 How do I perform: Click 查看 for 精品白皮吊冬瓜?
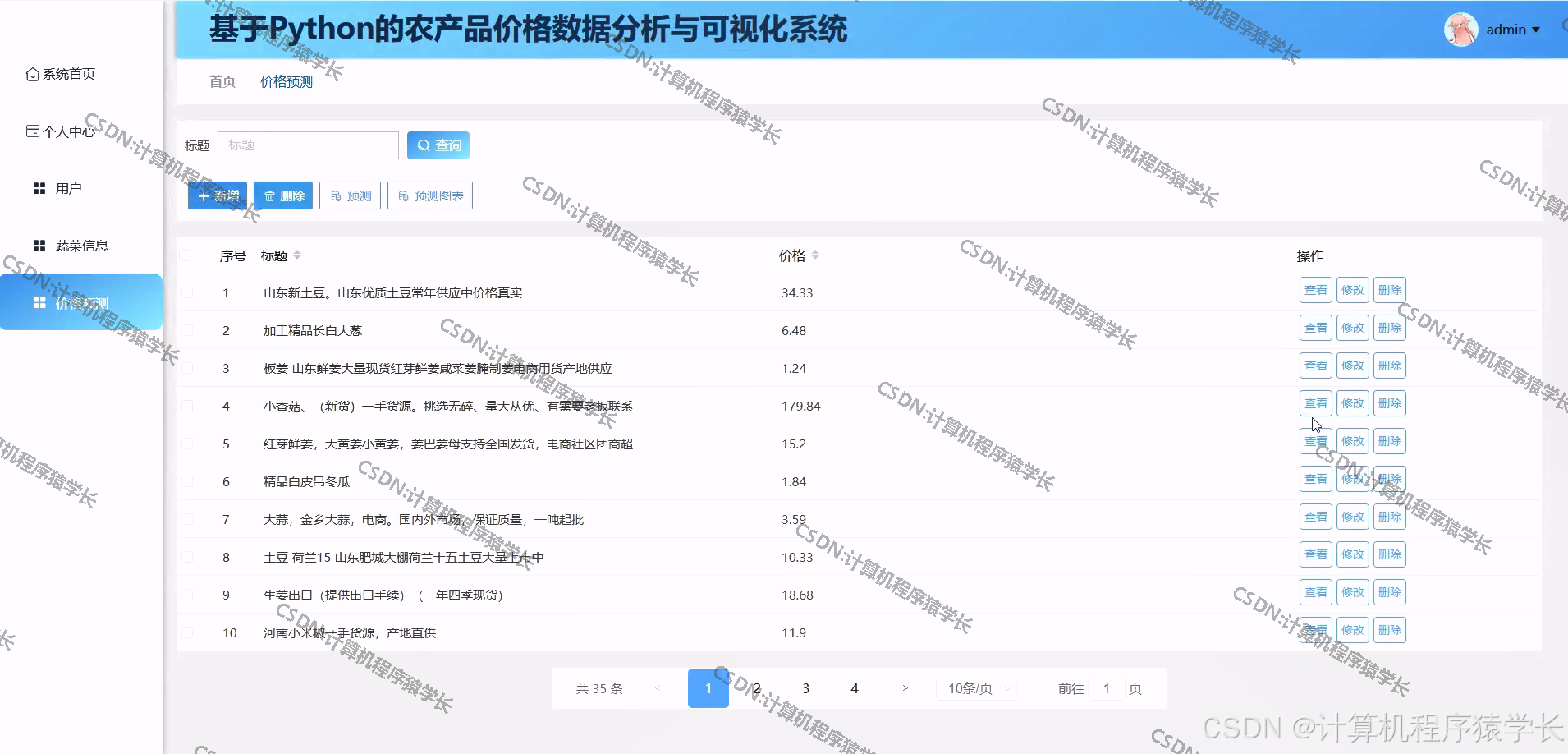1315,479
